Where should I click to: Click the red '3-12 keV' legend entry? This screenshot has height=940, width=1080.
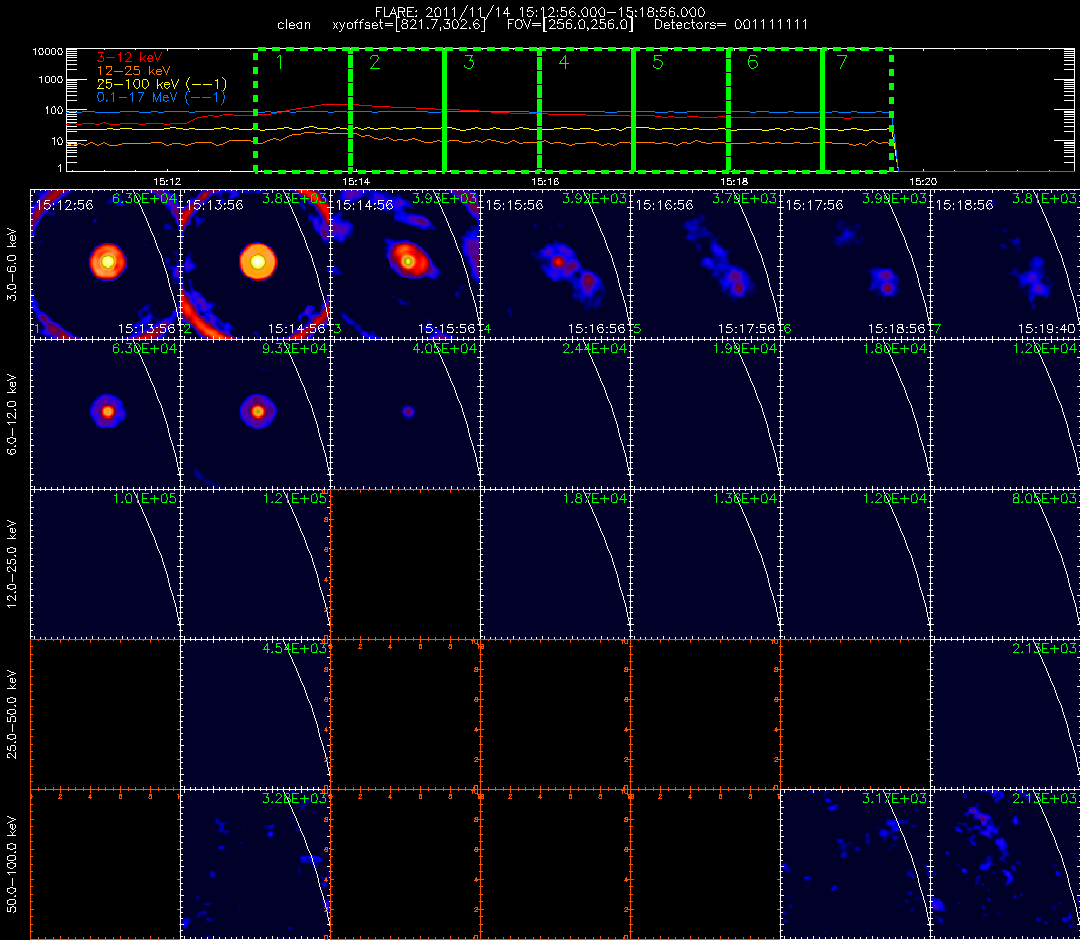tap(129, 57)
